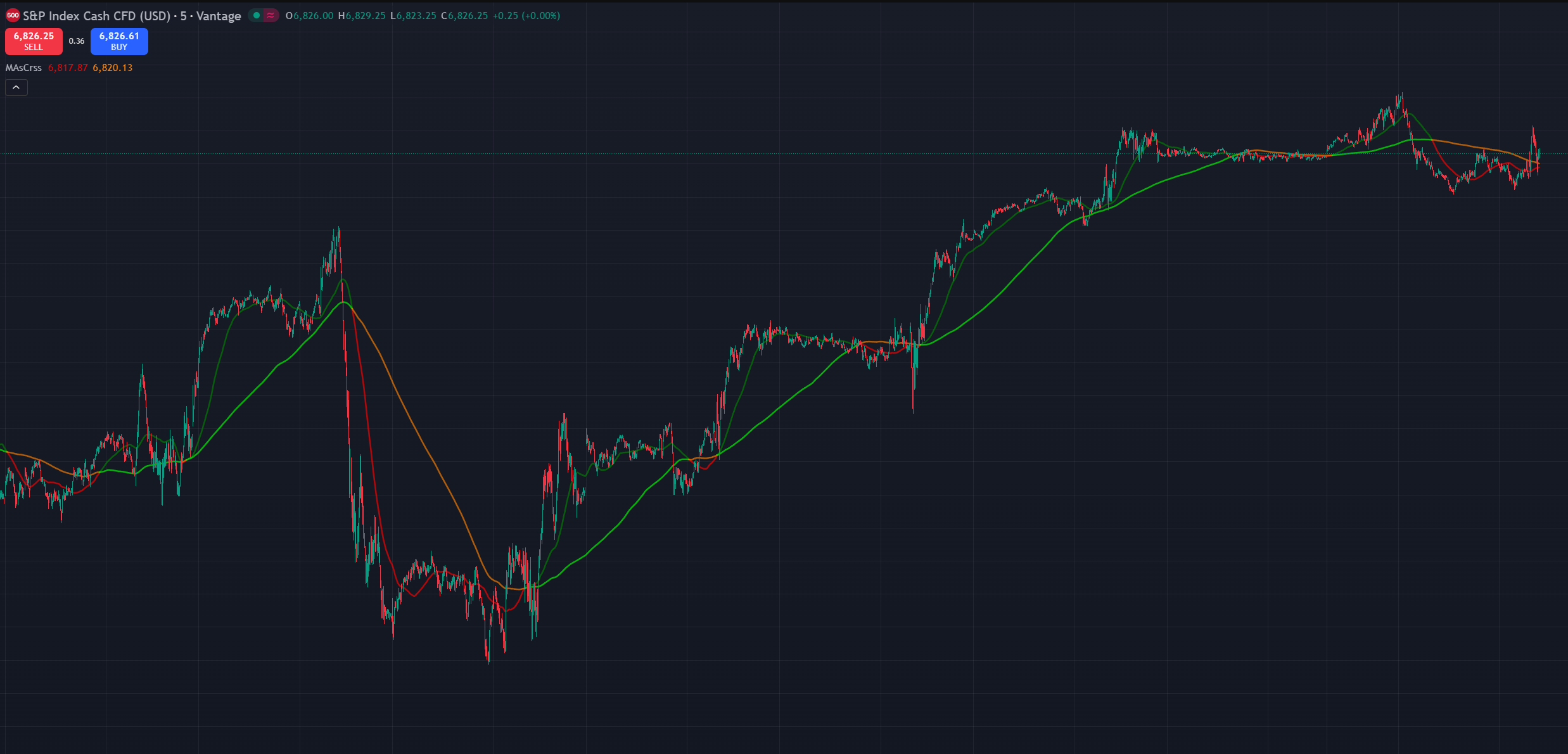This screenshot has height=754, width=1568.
Task: Click the pink approximate data status icon
Action: [x=271, y=15]
